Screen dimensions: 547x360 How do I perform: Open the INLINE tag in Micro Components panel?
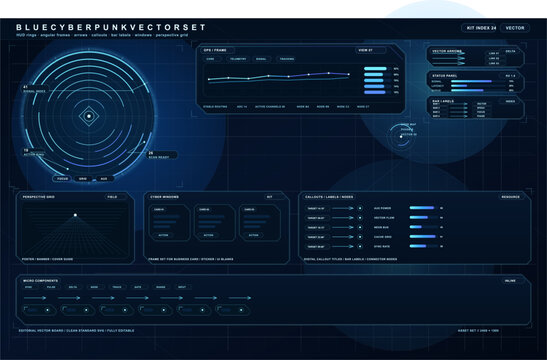pyautogui.click(x=512, y=281)
